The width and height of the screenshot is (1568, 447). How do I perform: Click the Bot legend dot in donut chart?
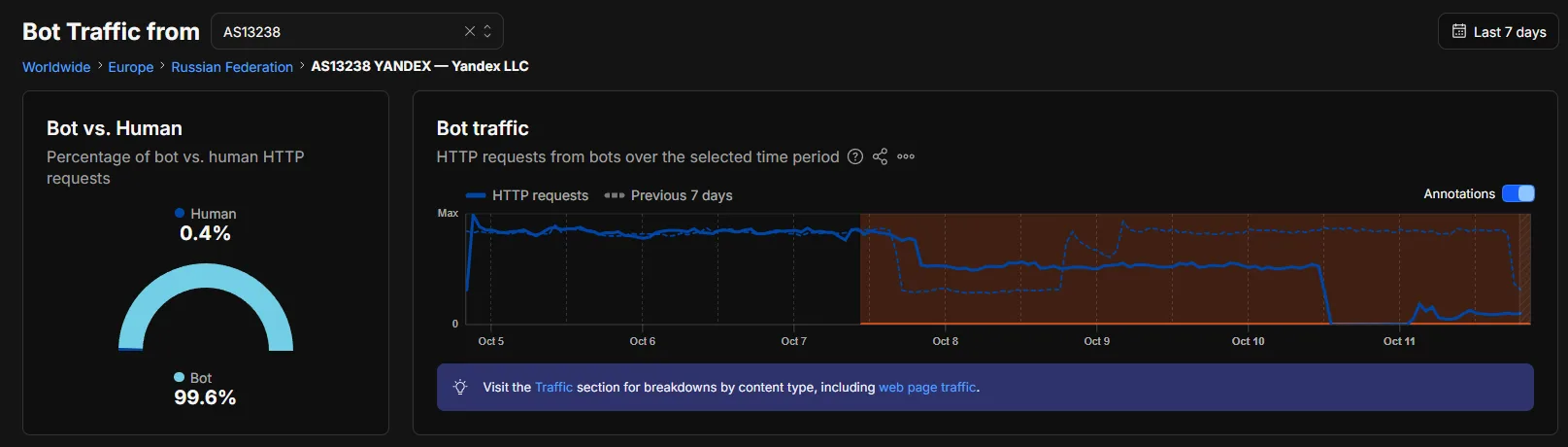[x=179, y=377]
